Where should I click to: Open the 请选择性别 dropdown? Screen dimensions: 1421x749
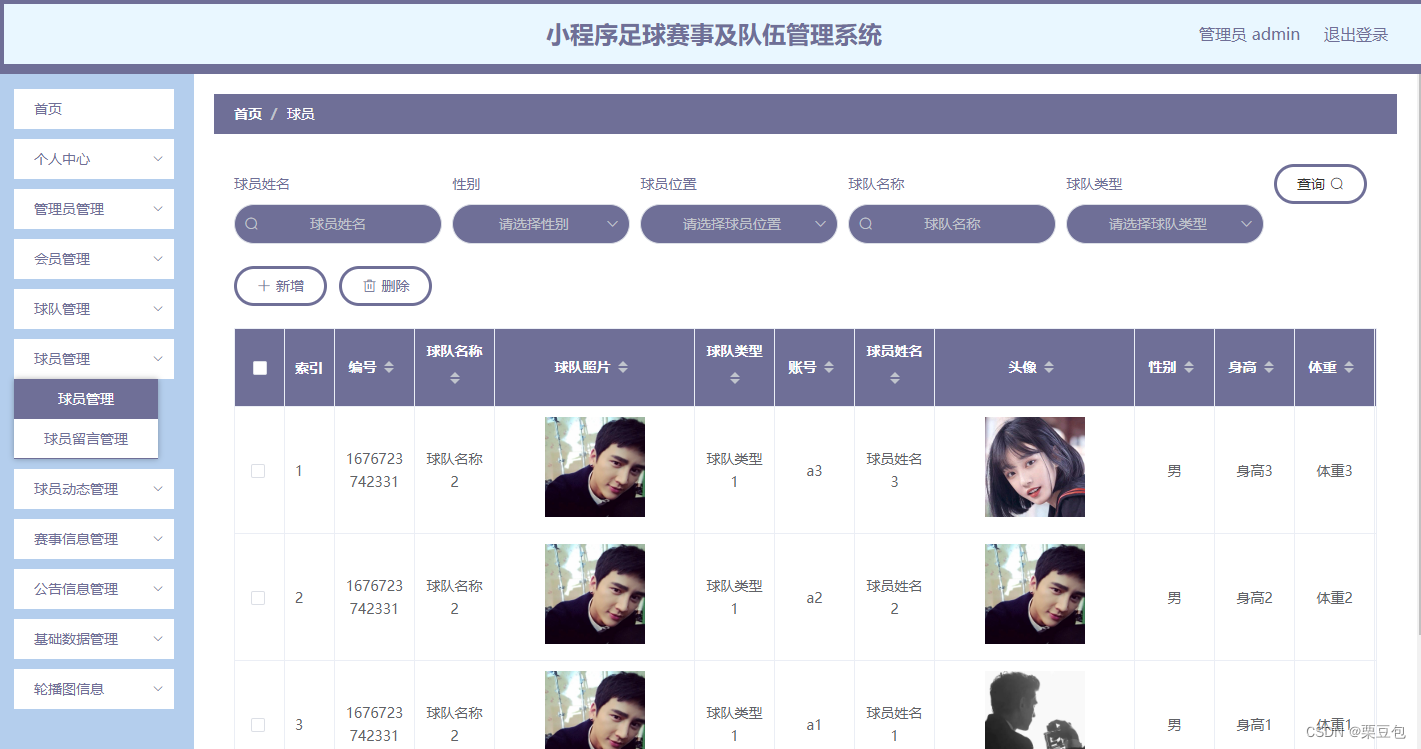point(541,224)
